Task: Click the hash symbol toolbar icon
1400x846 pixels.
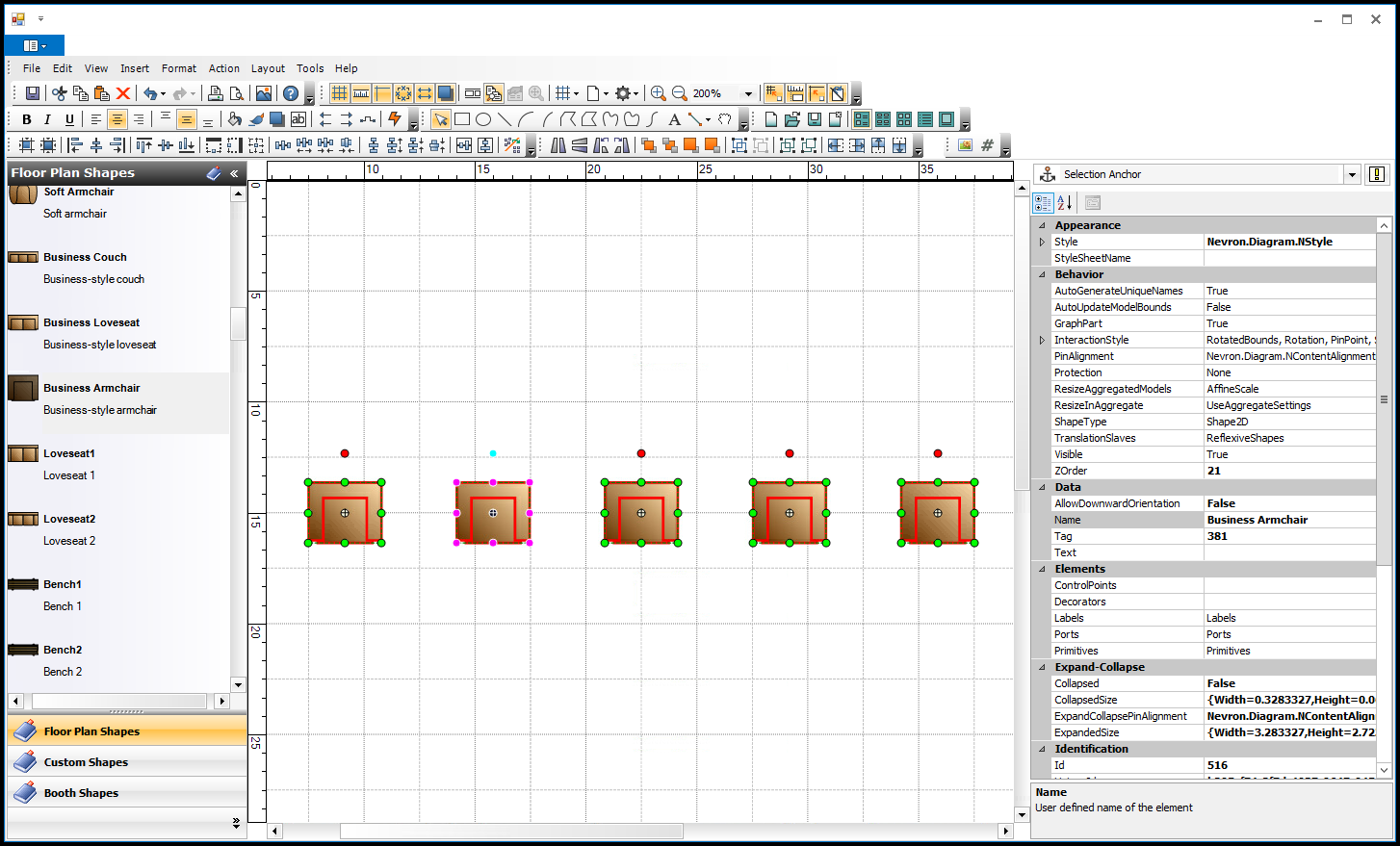Action: (987, 145)
